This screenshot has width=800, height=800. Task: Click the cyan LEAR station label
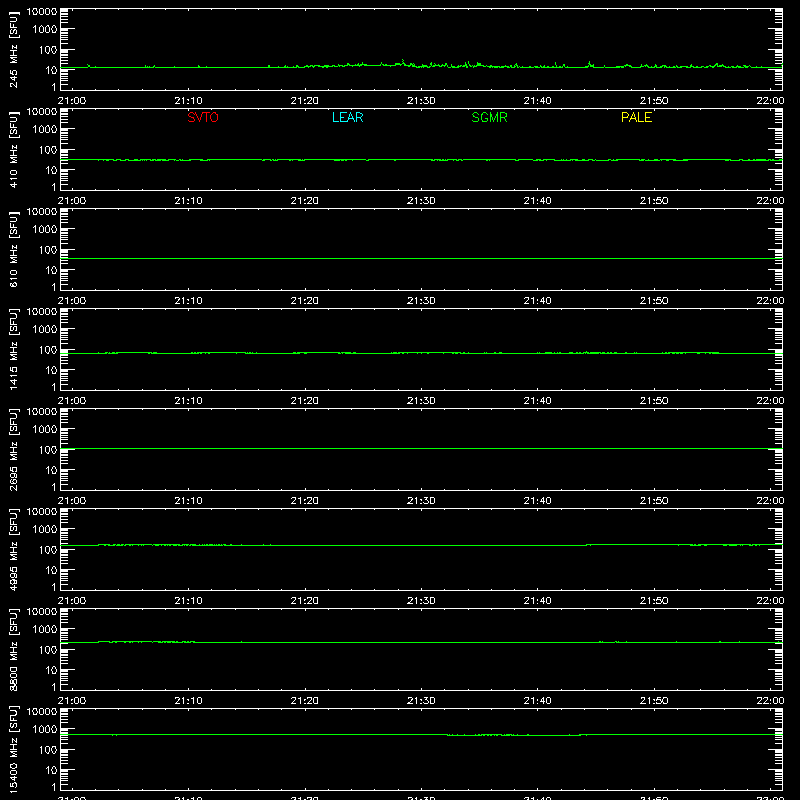pos(347,117)
